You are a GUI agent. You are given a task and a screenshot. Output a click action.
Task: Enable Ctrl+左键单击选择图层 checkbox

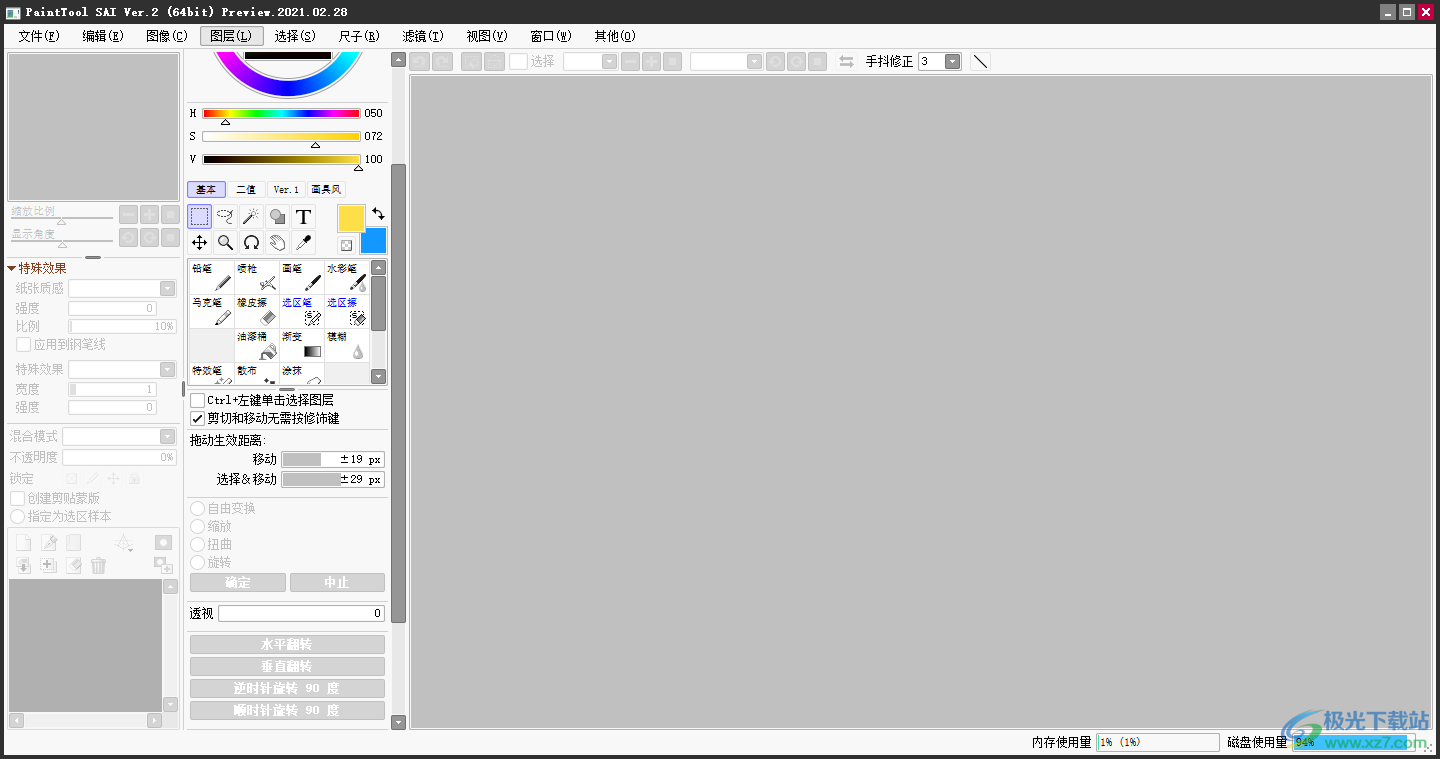198,400
